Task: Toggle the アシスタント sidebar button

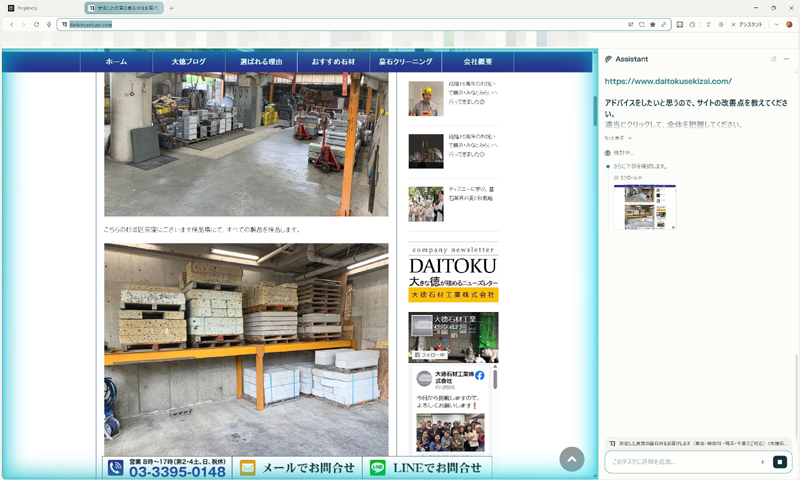Action: [743, 24]
